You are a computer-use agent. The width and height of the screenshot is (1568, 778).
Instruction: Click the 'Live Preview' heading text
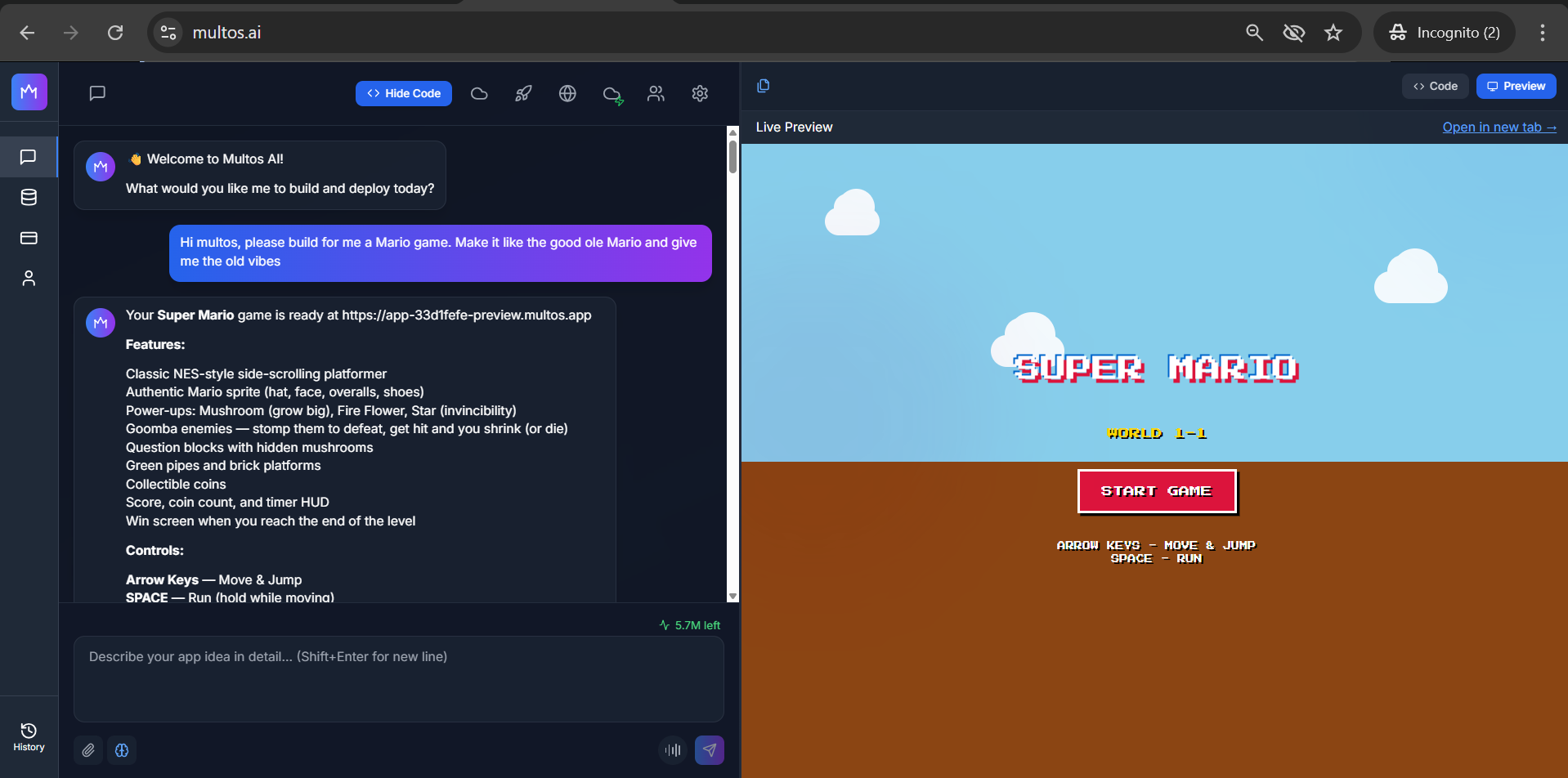tap(794, 127)
